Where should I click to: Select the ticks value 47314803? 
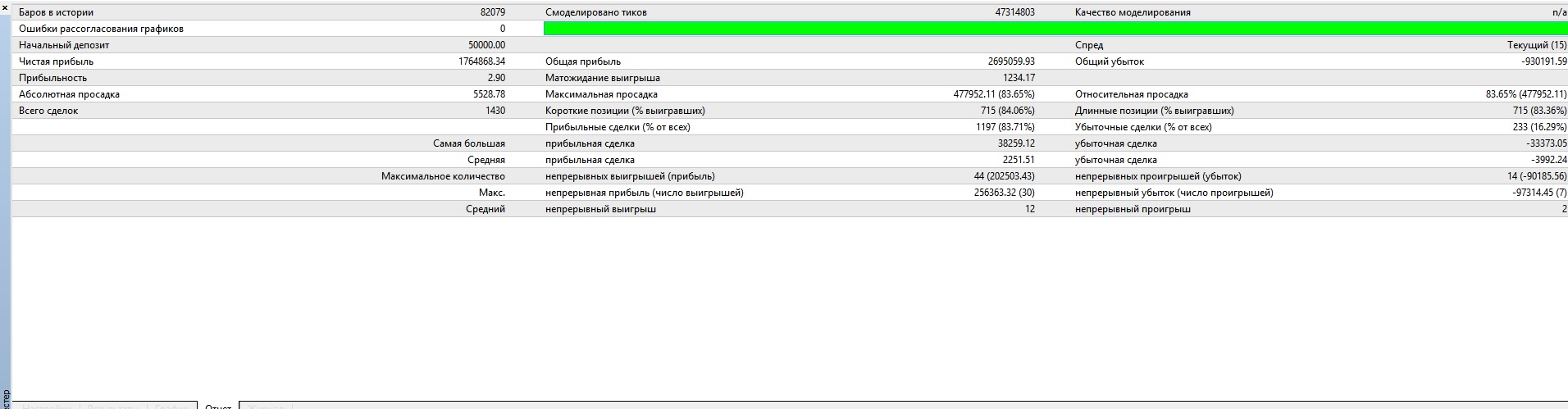point(1015,12)
